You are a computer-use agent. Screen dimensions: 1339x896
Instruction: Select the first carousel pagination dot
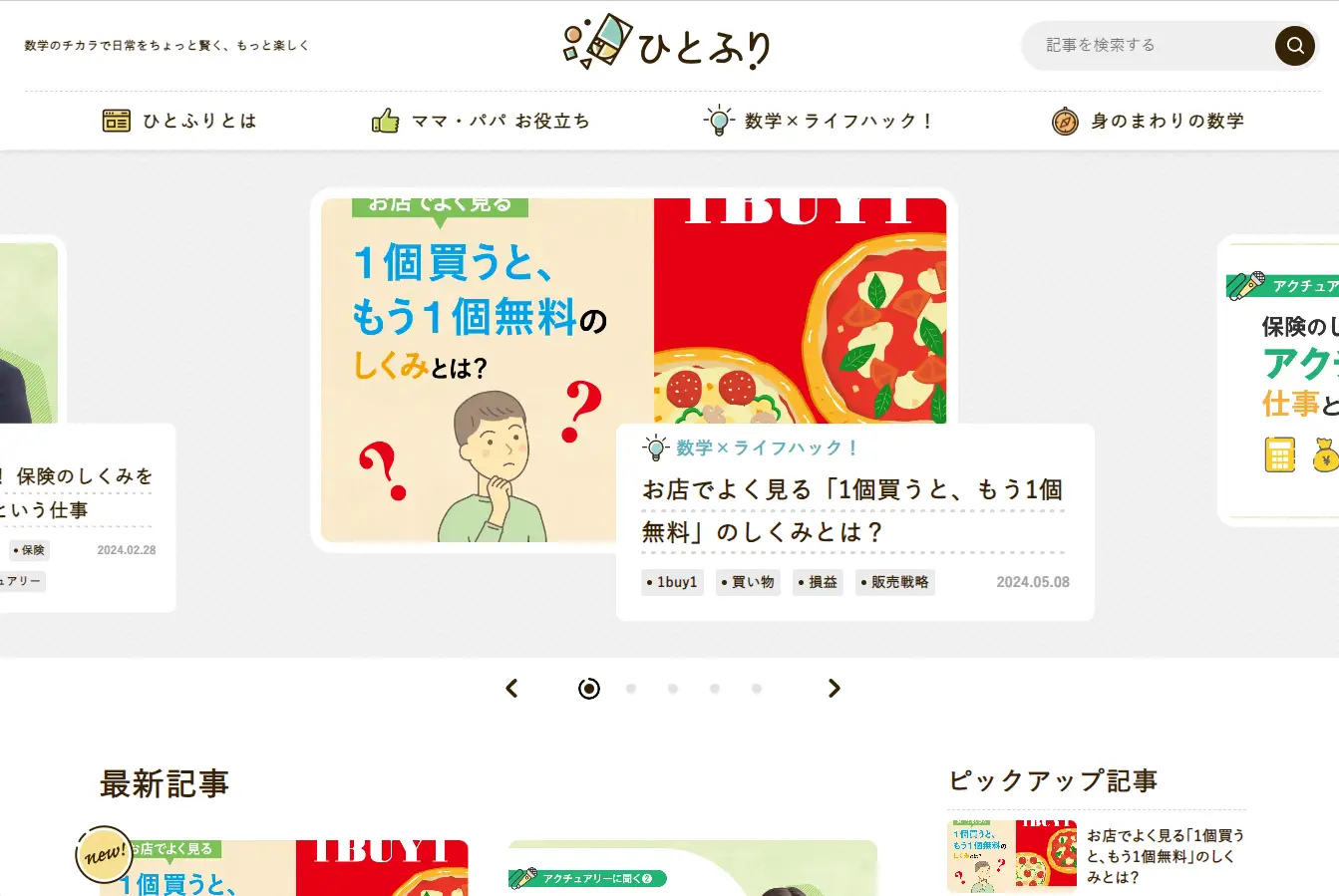pyautogui.click(x=589, y=689)
